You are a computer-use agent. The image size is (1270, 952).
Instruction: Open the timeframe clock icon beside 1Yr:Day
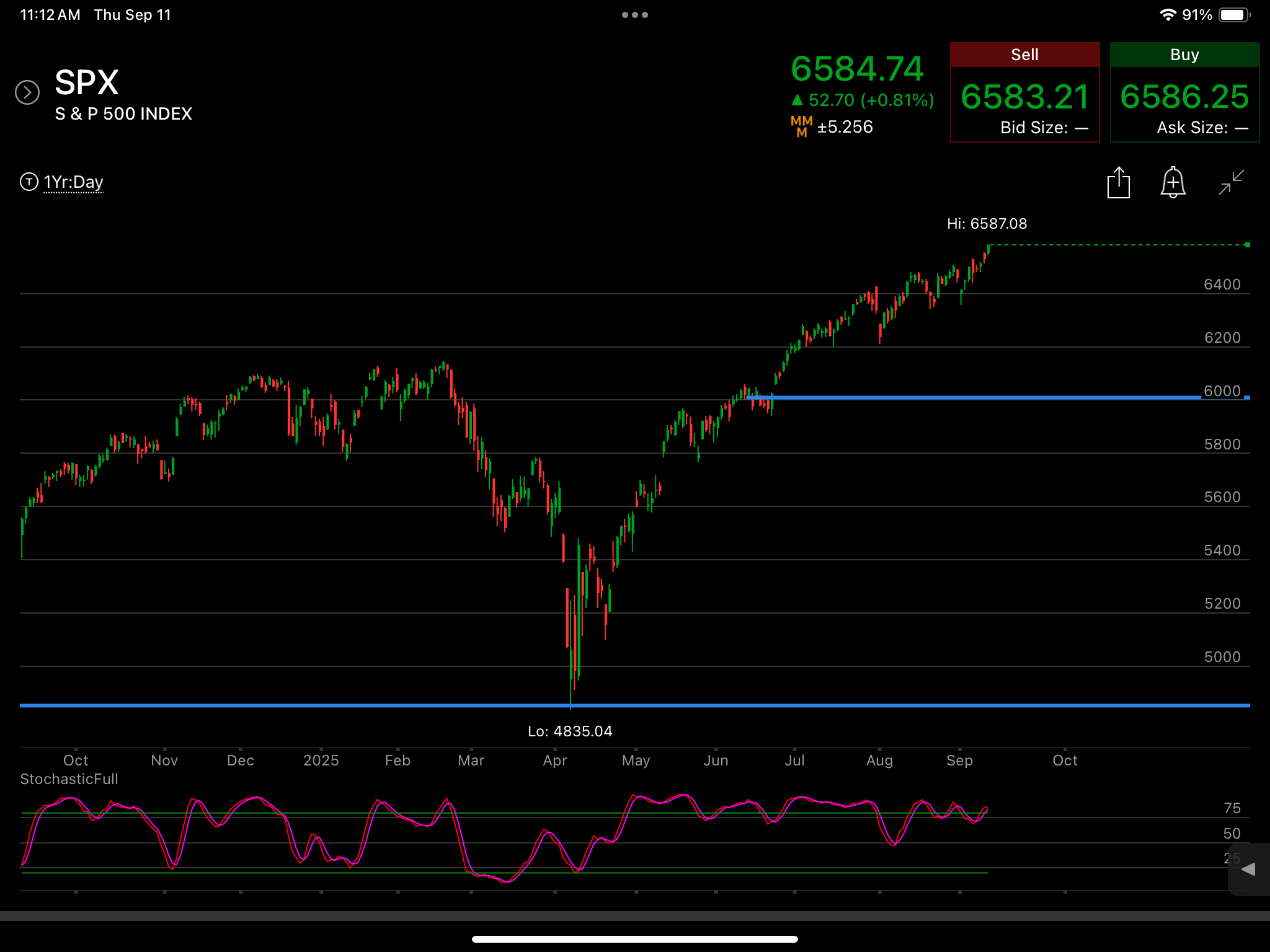pyautogui.click(x=29, y=182)
